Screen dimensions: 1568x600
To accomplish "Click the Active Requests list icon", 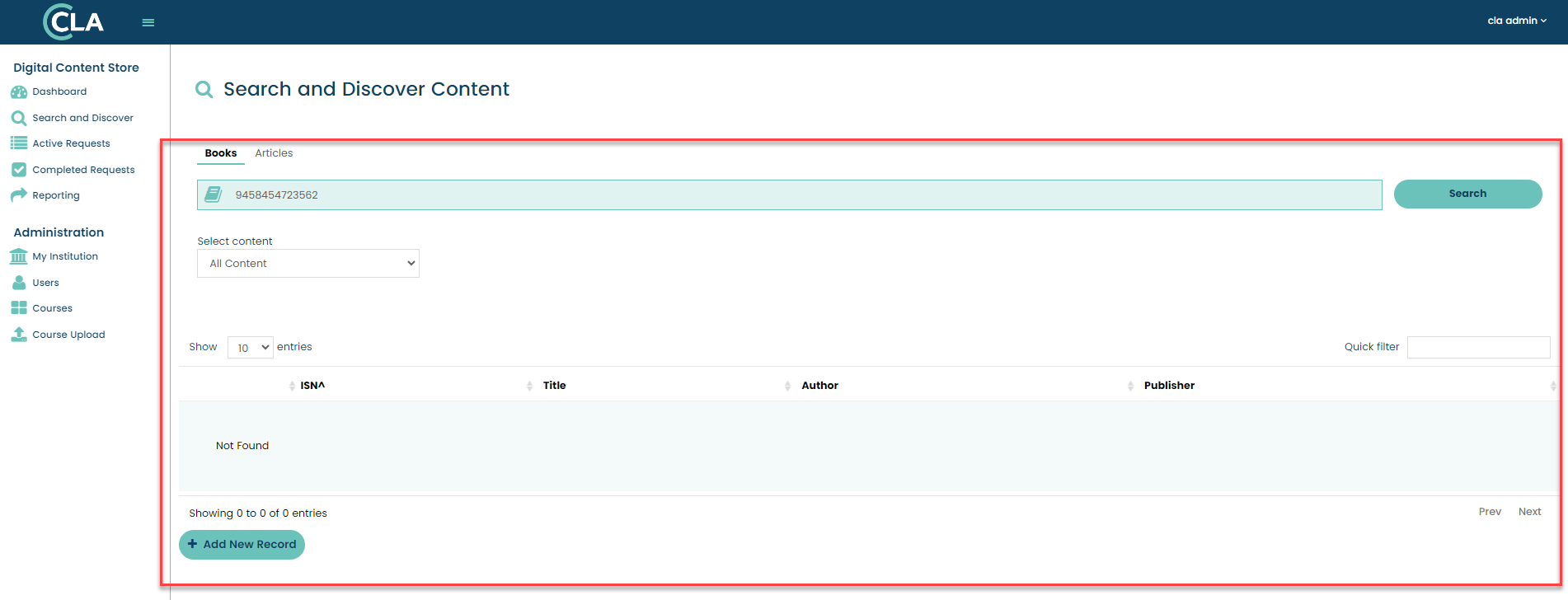I will coord(19,143).
